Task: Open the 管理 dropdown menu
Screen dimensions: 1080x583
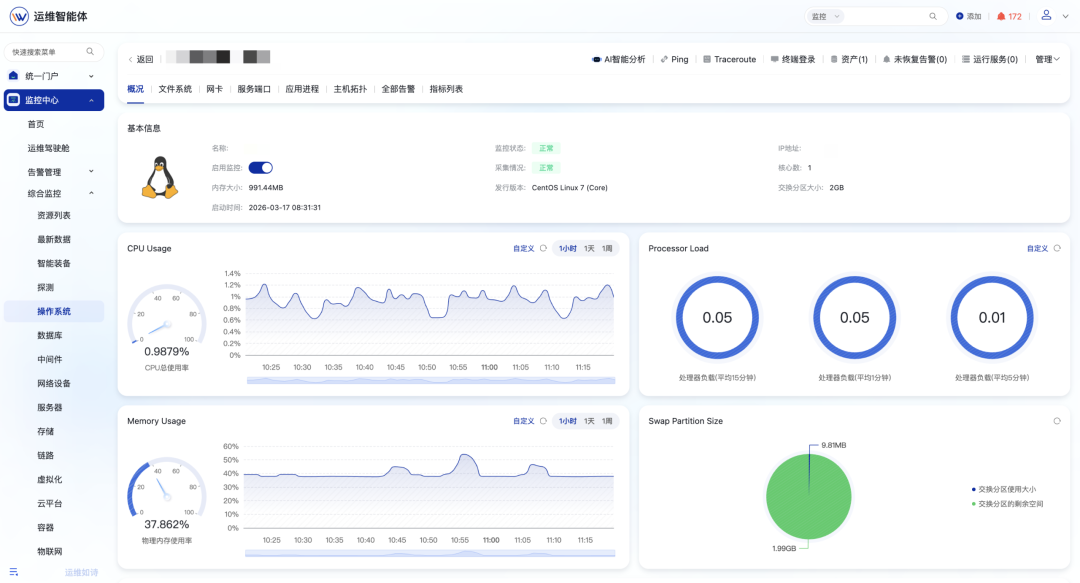Action: click(x=1047, y=59)
